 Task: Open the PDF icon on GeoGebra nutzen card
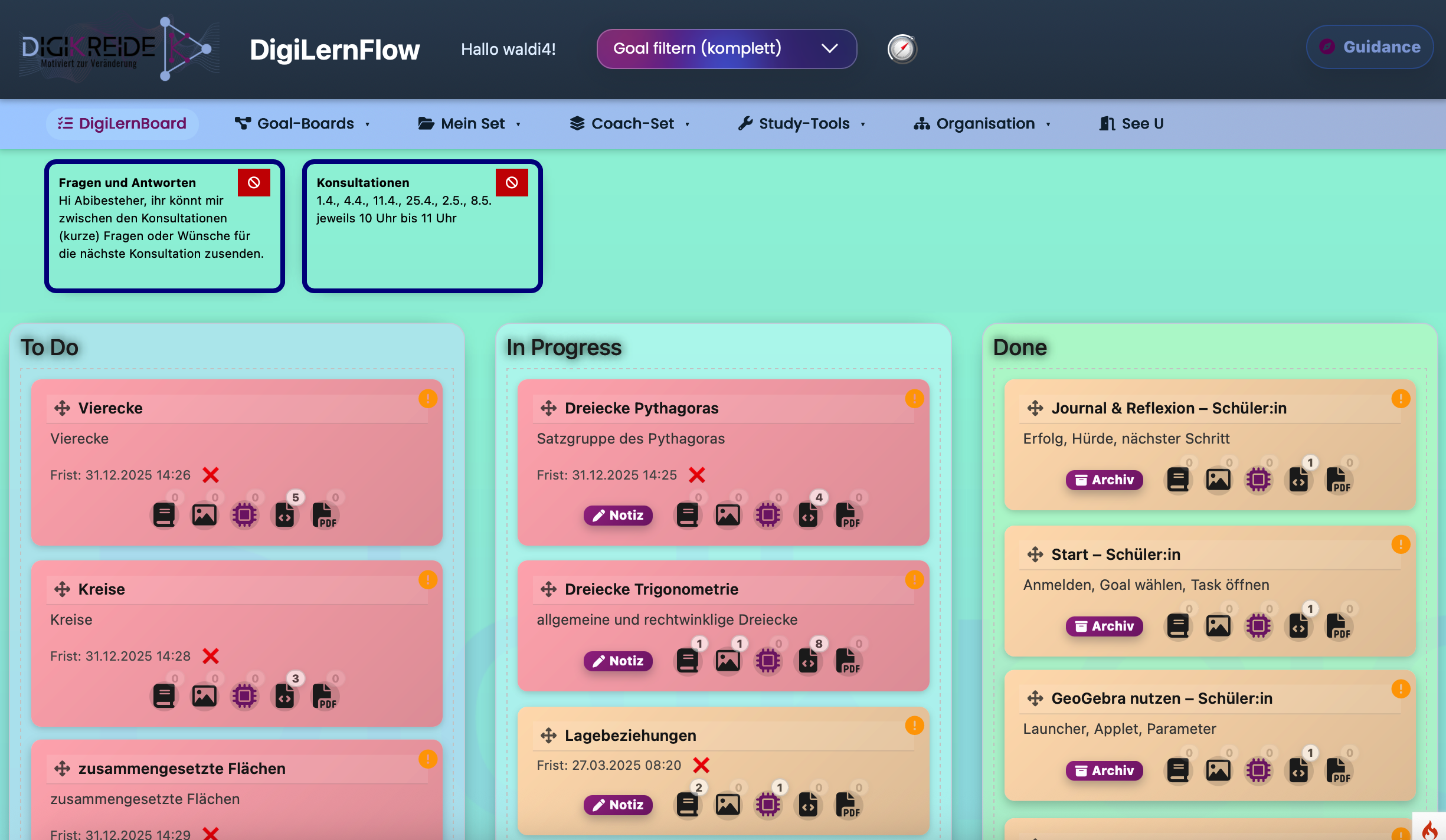point(1339,770)
